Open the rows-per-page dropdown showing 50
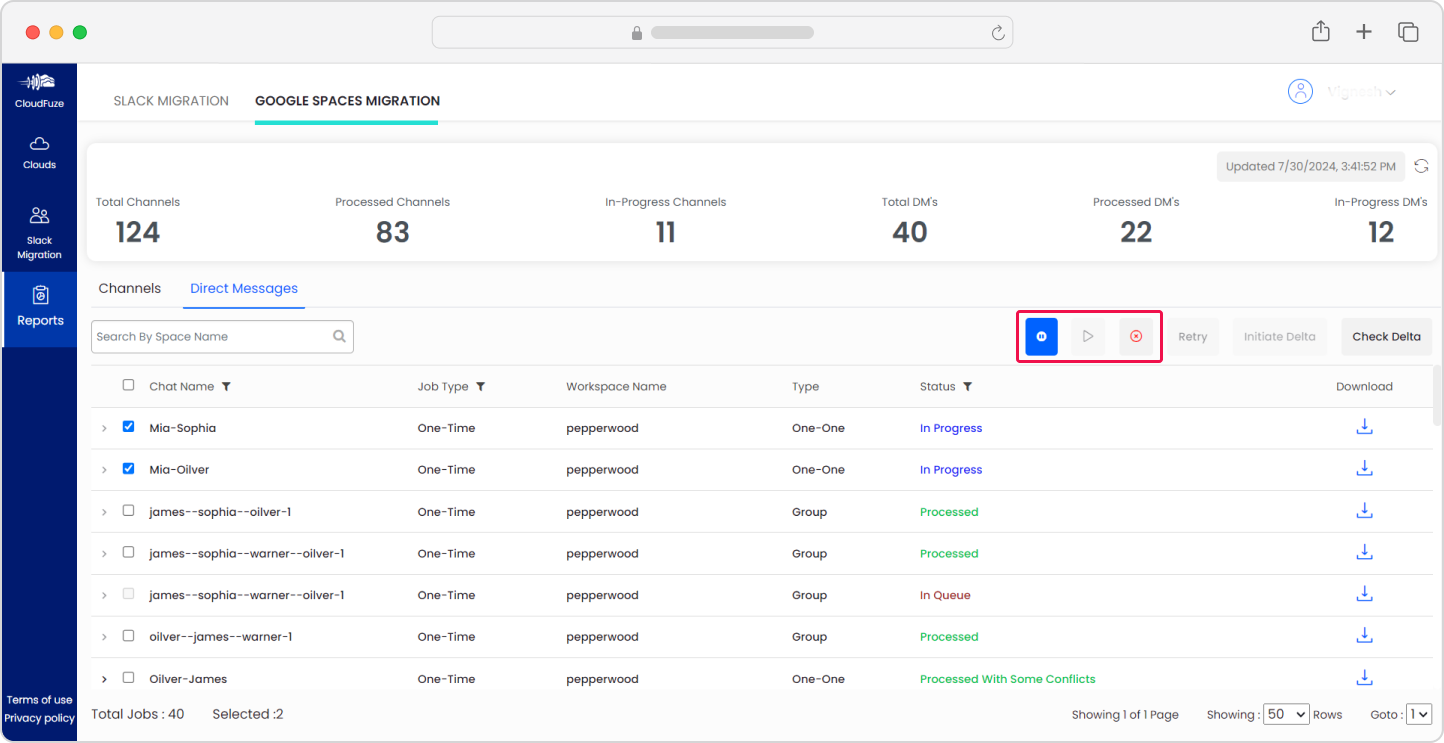 [x=1286, y=714]
